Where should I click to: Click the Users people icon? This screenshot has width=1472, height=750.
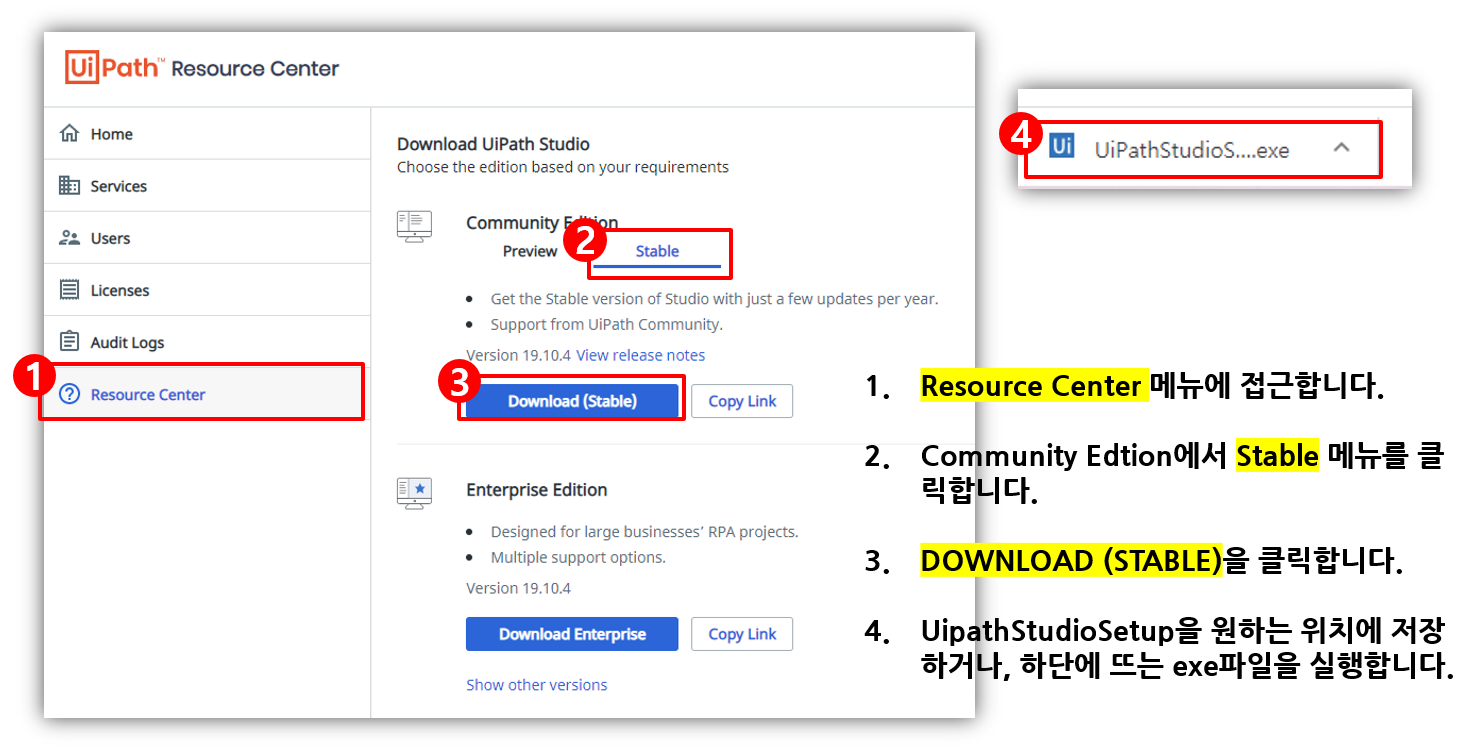click(69, 238)
